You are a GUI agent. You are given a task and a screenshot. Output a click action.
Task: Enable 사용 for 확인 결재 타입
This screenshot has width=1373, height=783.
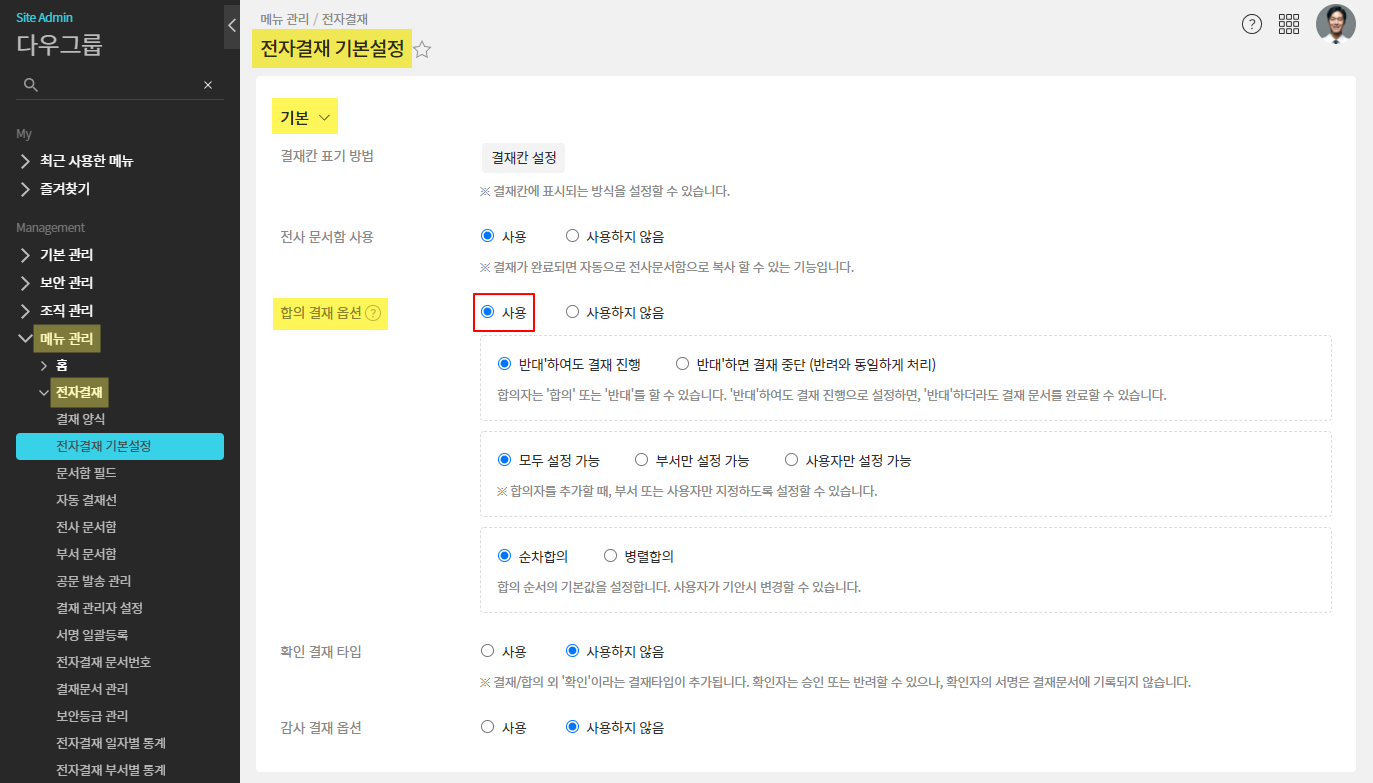click(488, 651)
